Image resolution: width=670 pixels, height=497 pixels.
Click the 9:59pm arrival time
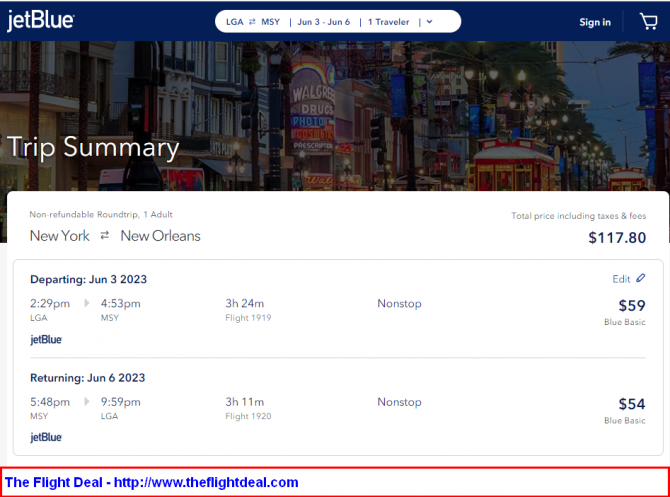coord(120,402)
